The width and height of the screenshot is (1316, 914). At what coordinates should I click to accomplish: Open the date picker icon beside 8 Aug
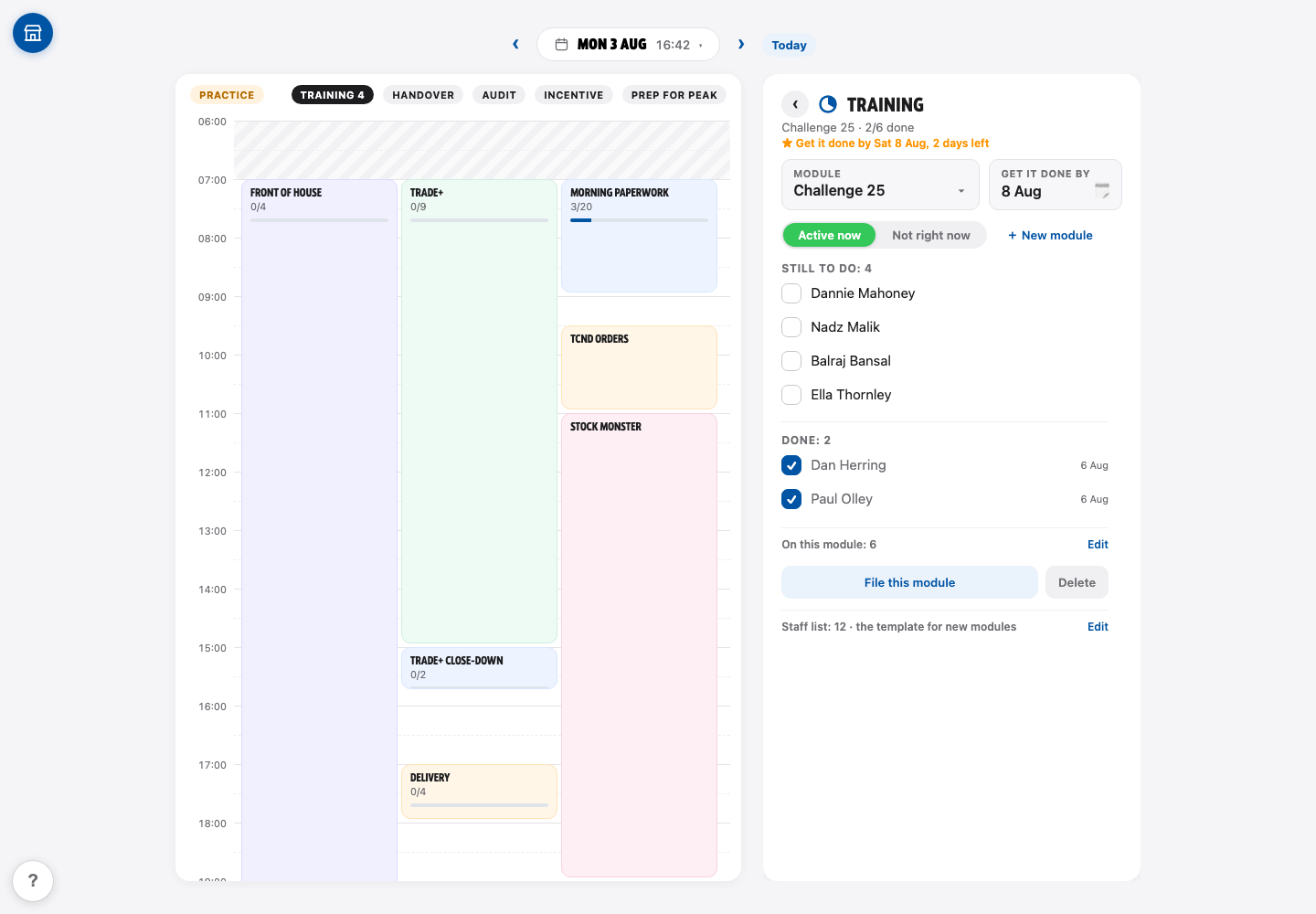coord(1102,191)
